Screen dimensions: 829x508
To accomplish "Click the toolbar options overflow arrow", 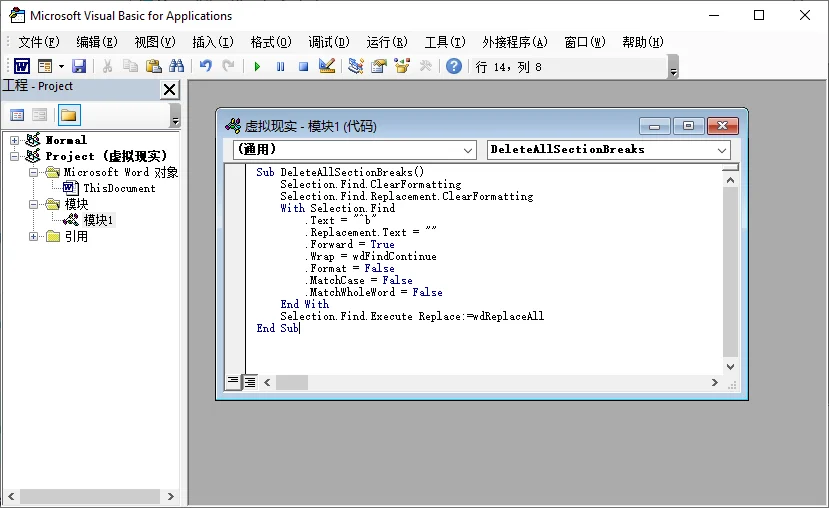I will click(x=673, y=67).
